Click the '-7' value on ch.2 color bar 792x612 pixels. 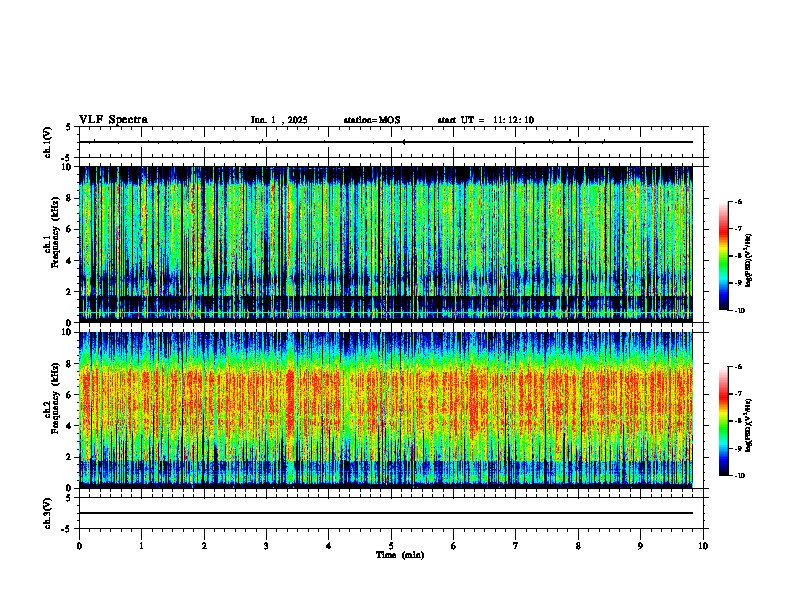click(x=738, y=394)
